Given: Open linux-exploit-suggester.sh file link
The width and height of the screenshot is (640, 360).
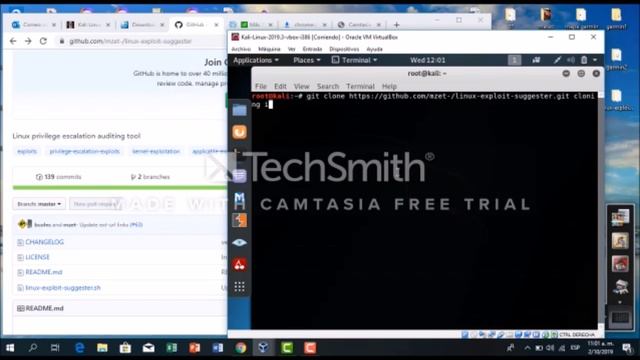Looking at the screenshot, I should click(63, 288).
